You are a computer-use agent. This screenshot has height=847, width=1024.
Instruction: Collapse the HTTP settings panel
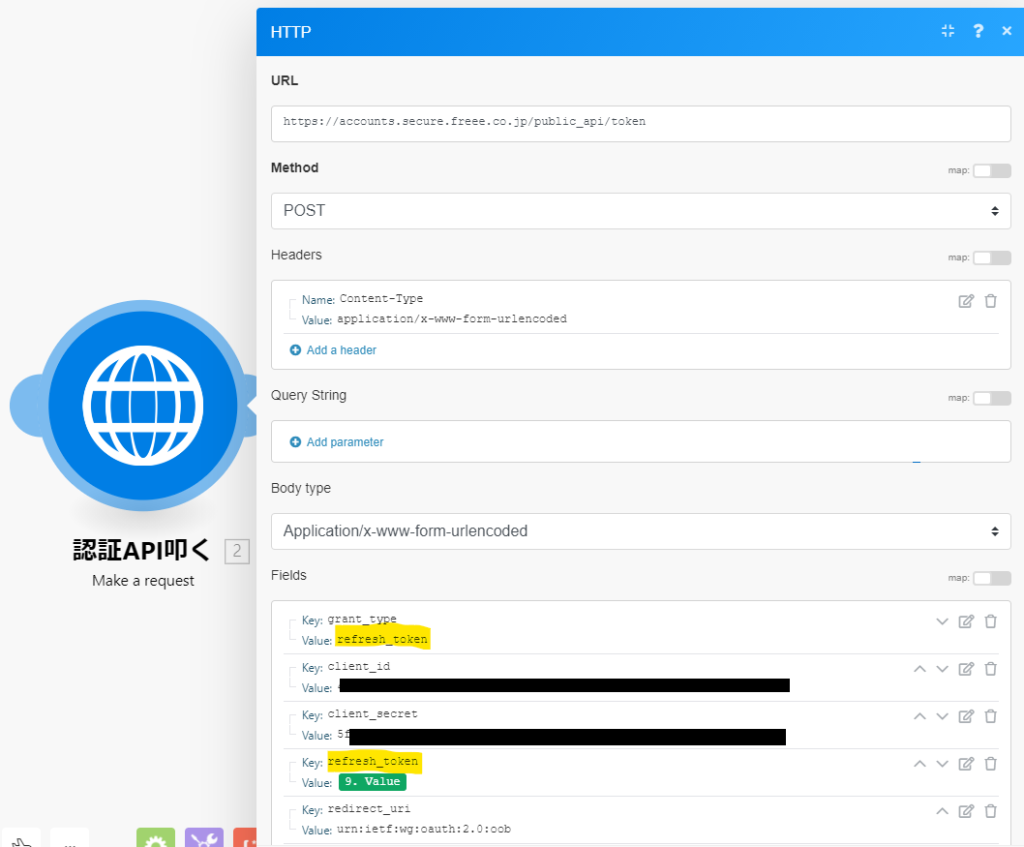pyautogui.click(x=947, y=31)
